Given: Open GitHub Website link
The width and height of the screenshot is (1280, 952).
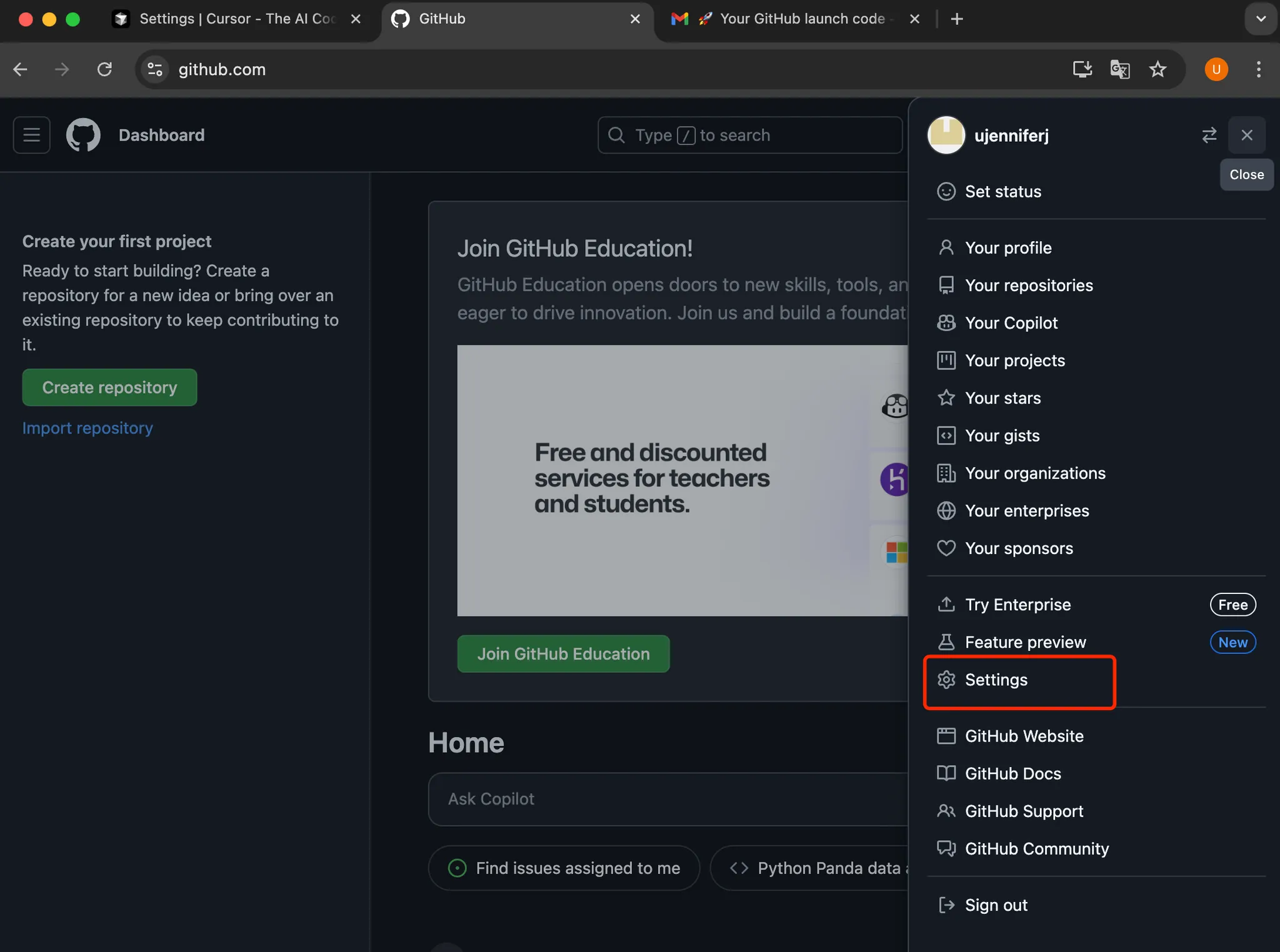Looking at the screenshot, I should pyautogui.click(x=1096, y=736).
